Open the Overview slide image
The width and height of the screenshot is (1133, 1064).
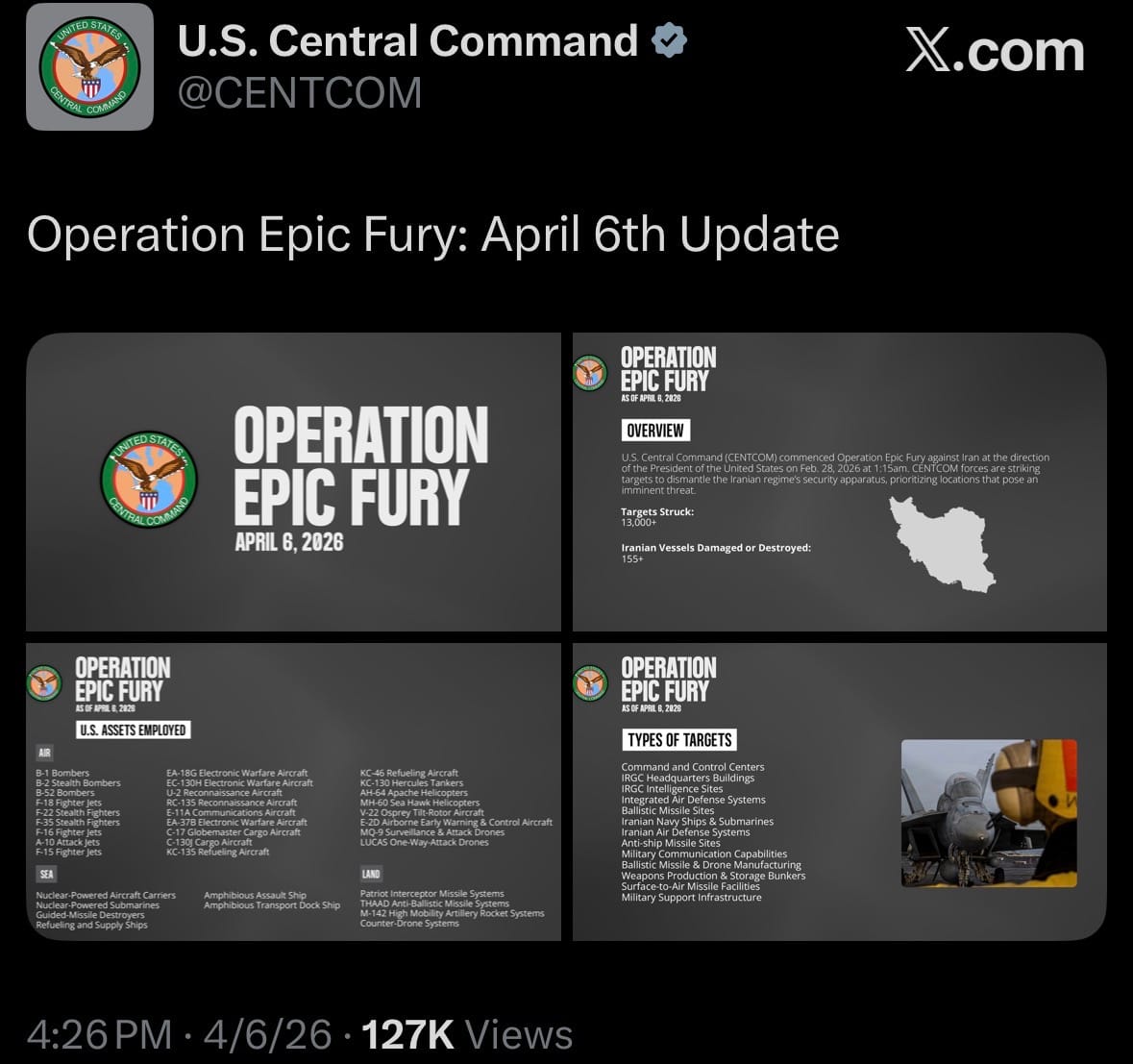(x=840, y=483)
